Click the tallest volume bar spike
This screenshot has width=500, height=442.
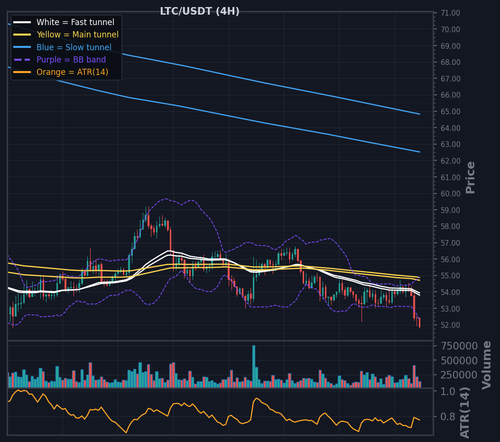click(254, 366)
